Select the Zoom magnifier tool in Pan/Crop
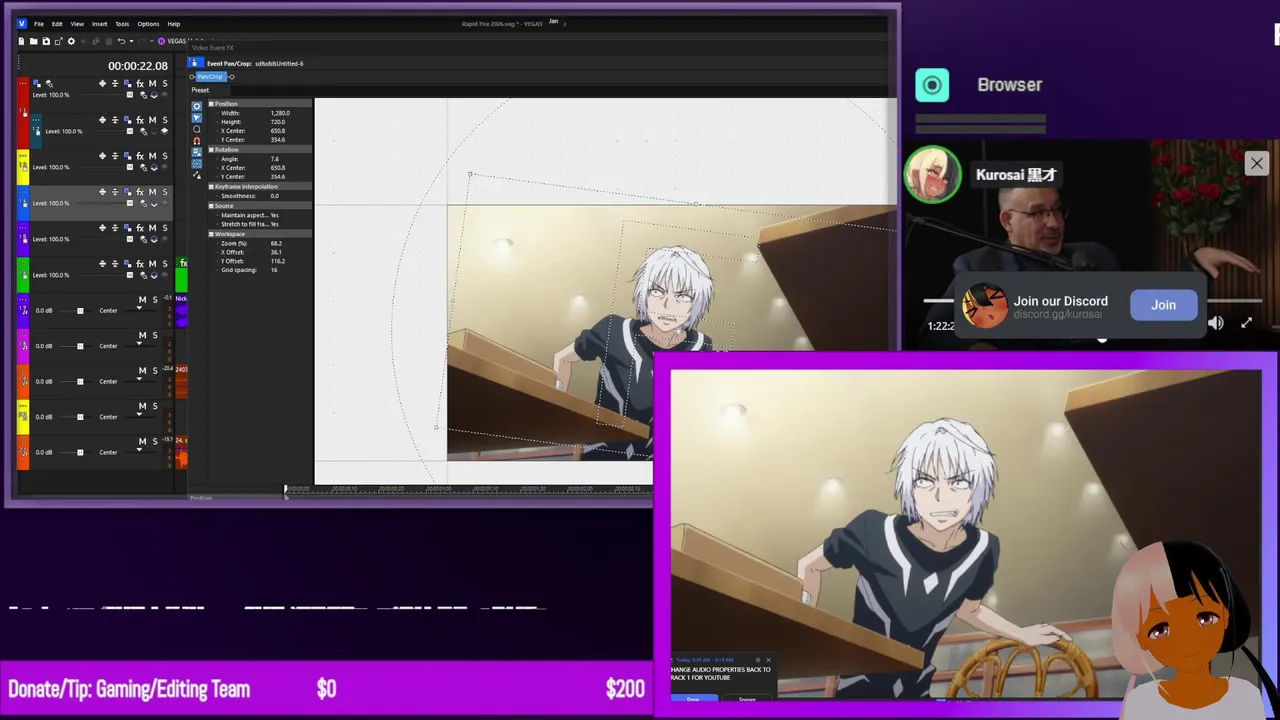 pos(197,129)
